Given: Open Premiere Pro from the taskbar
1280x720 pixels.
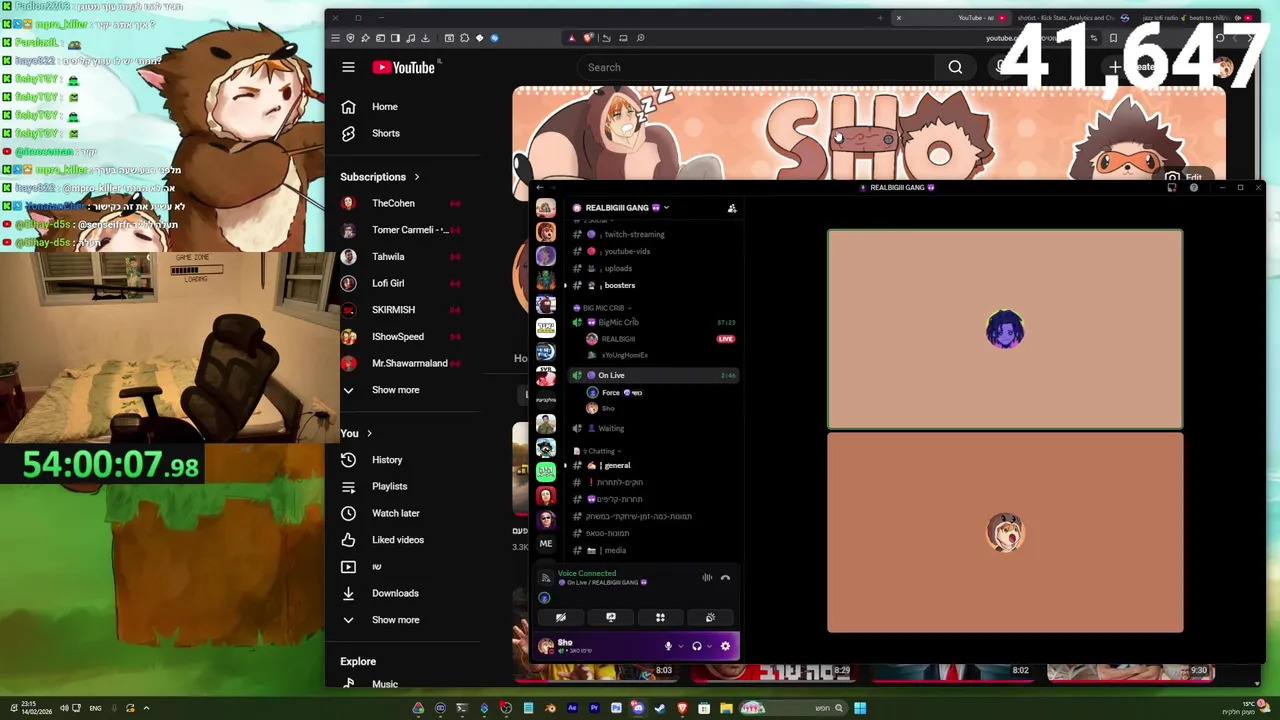Looking at the screenshot, I should (x=594, y=708).
